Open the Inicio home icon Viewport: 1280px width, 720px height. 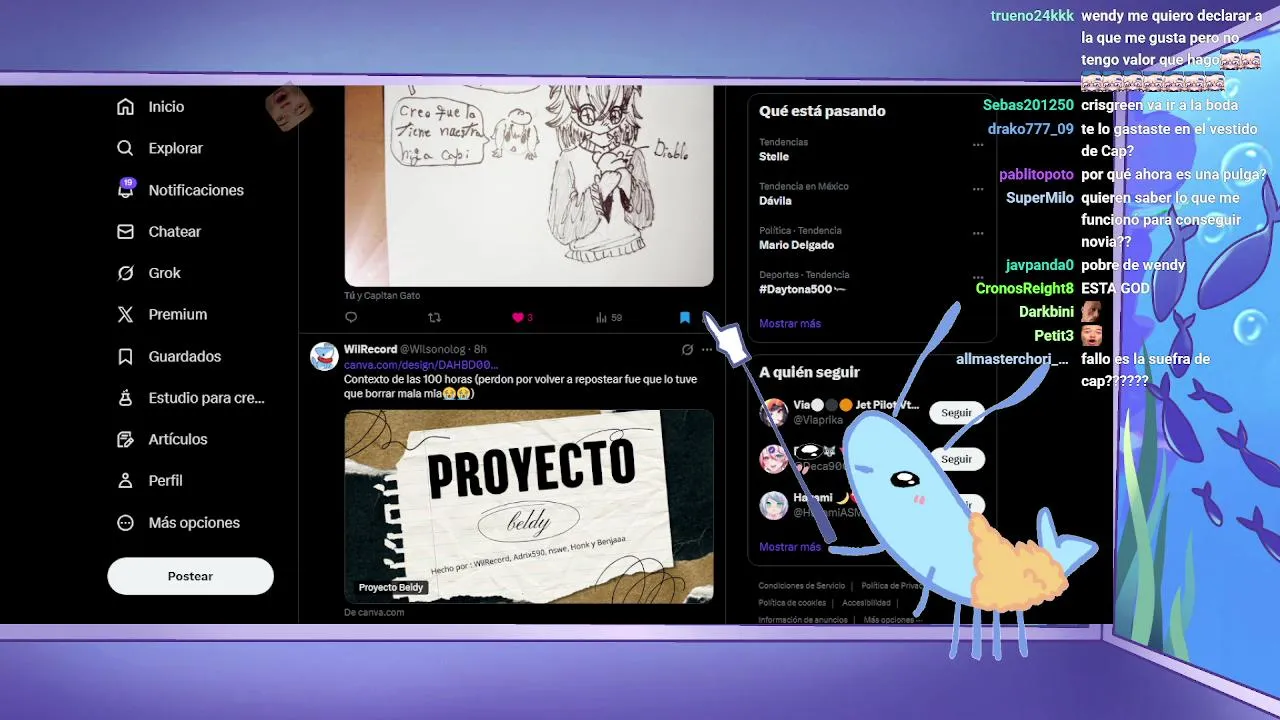125,106
